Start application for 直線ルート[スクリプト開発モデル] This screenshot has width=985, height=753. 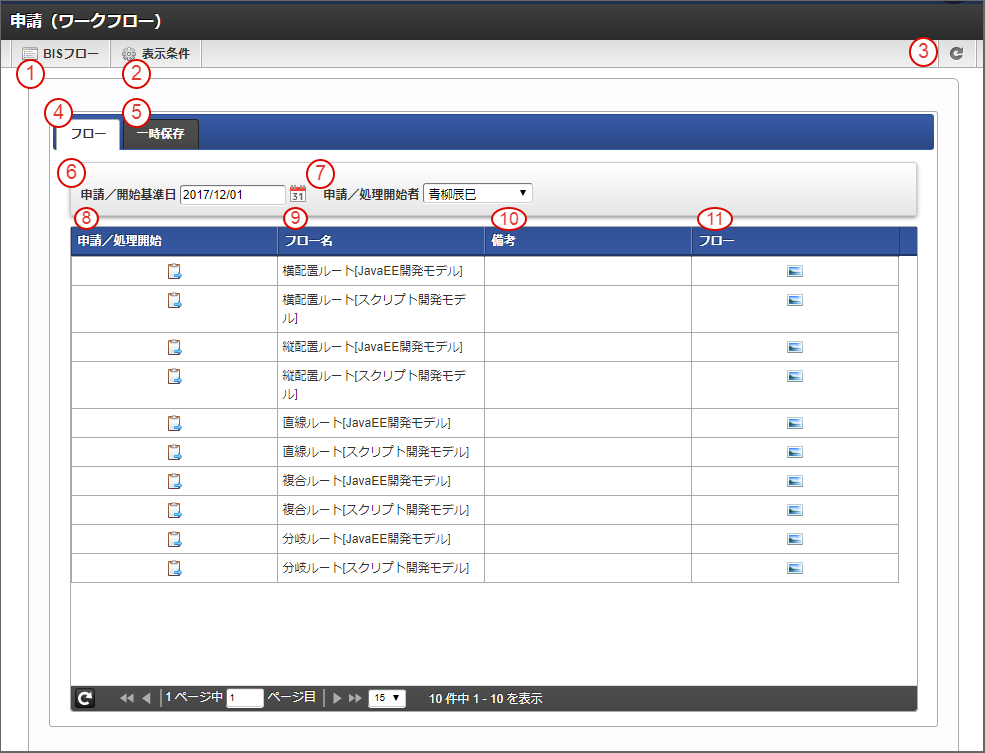[174, 452]
